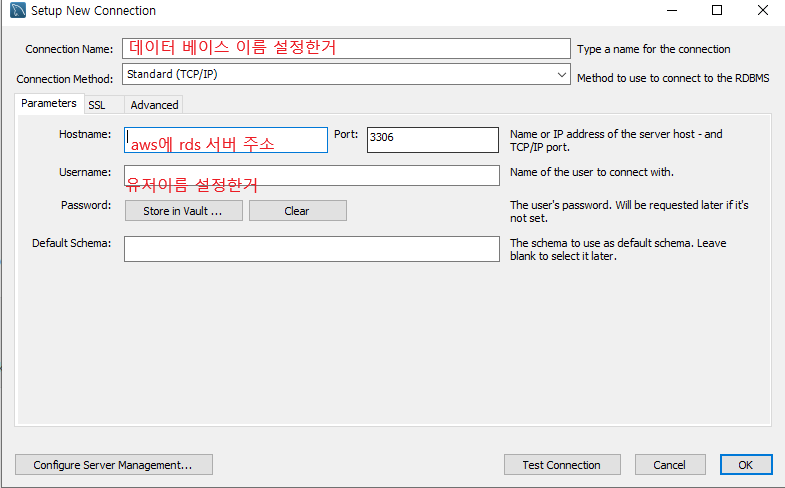Click the "The schema to use as default schema" text
This screenshot has height=488, width=785.
tap(618, 249)
